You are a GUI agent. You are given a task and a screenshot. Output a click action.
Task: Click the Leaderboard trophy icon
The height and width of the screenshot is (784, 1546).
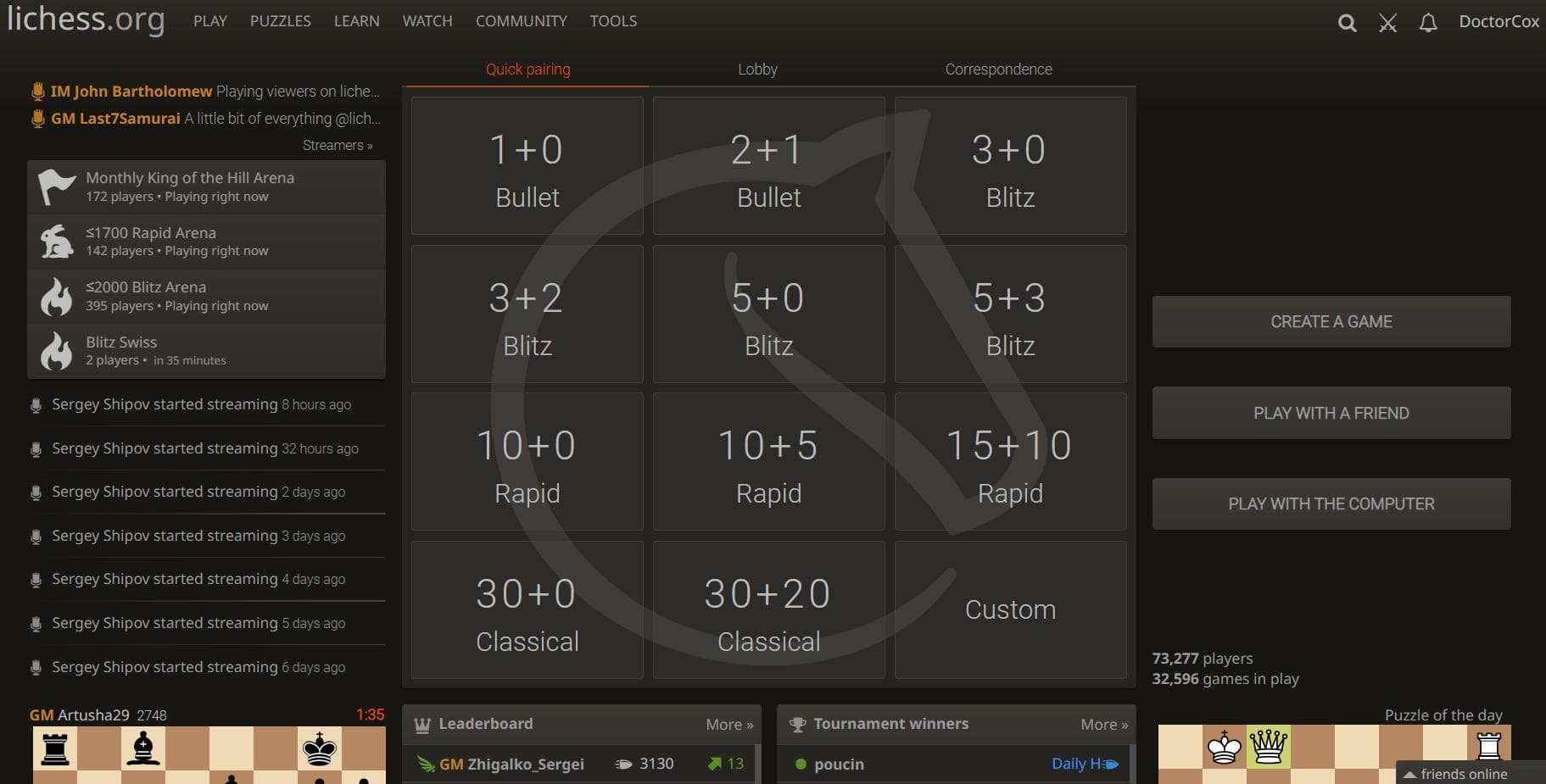(421, 725)
